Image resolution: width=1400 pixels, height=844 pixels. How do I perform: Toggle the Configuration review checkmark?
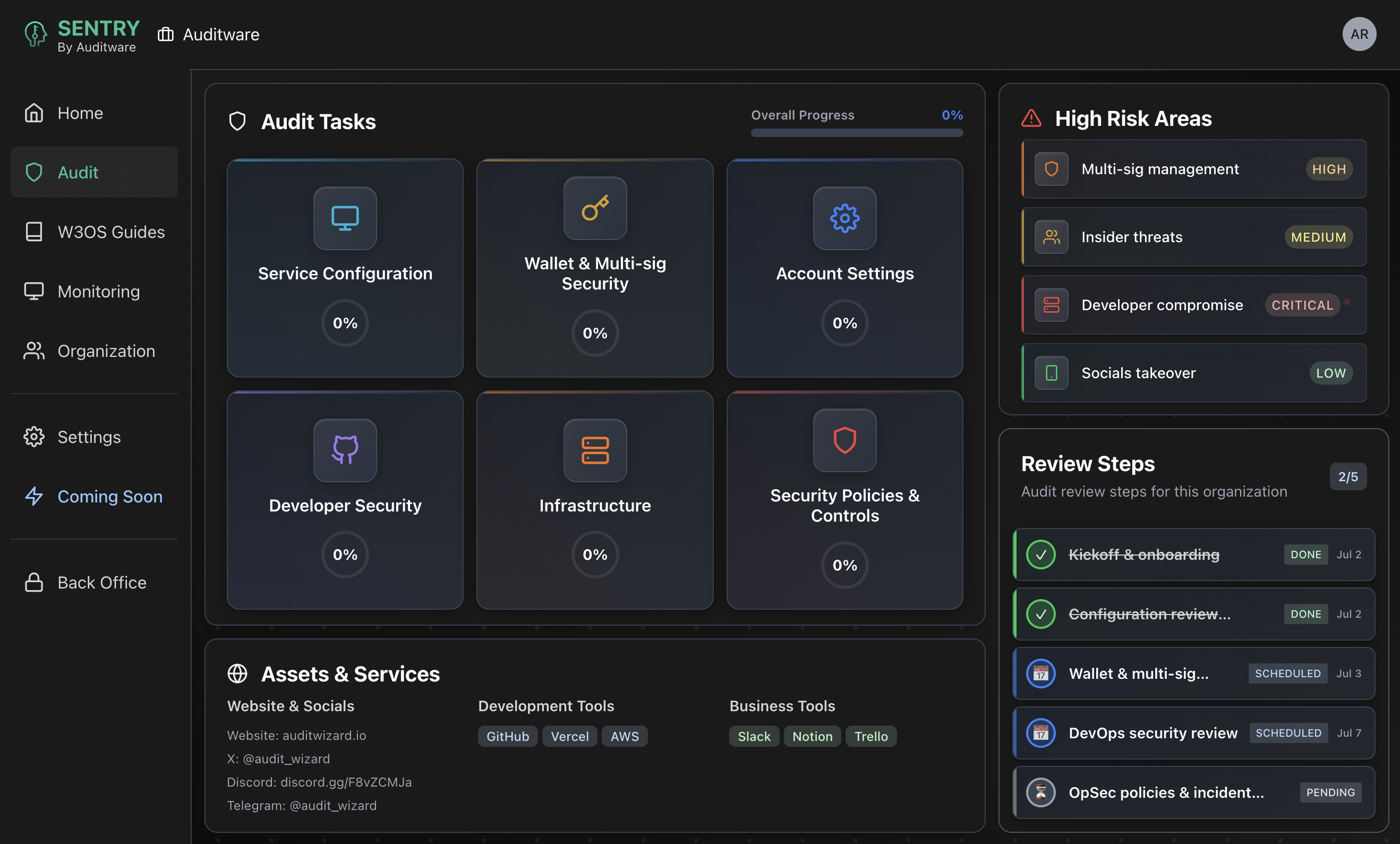coord(1040,614)
